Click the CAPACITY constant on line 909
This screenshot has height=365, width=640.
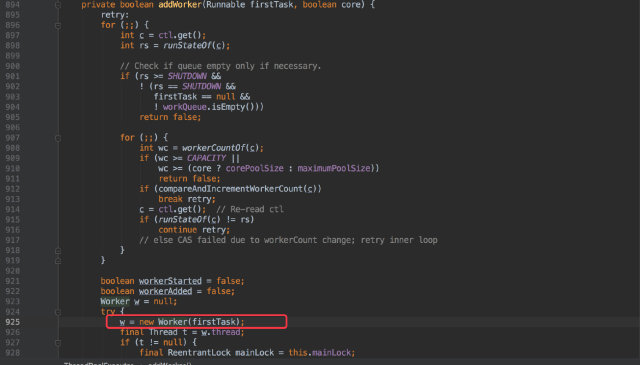point(207,158)
